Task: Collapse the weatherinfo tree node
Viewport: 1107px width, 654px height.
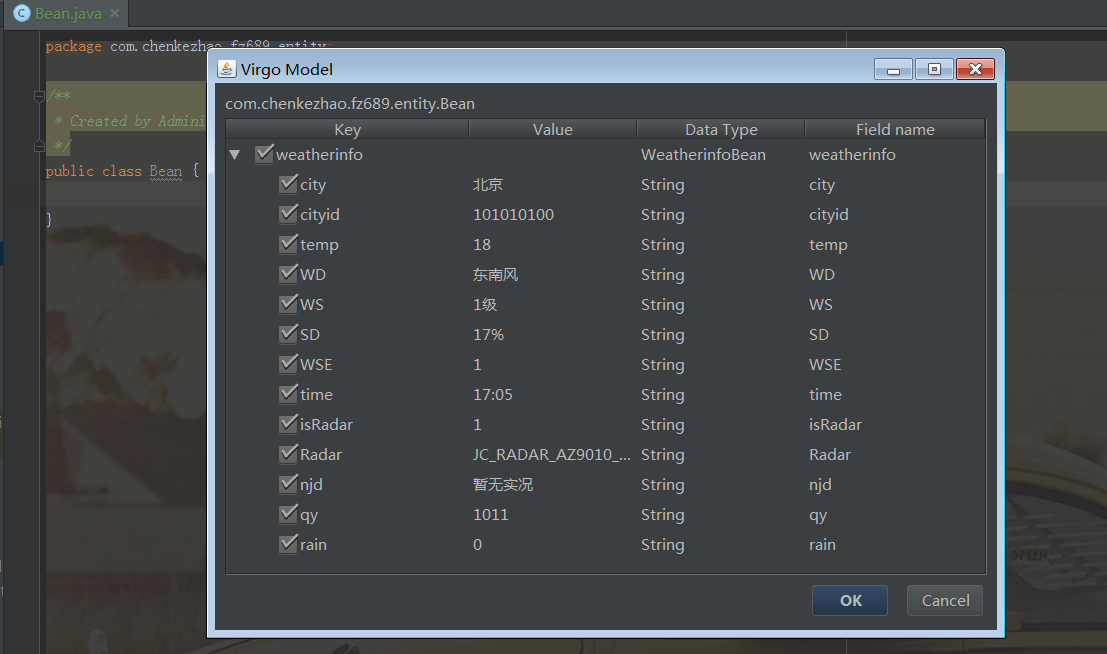Action: tap(235, 155)
